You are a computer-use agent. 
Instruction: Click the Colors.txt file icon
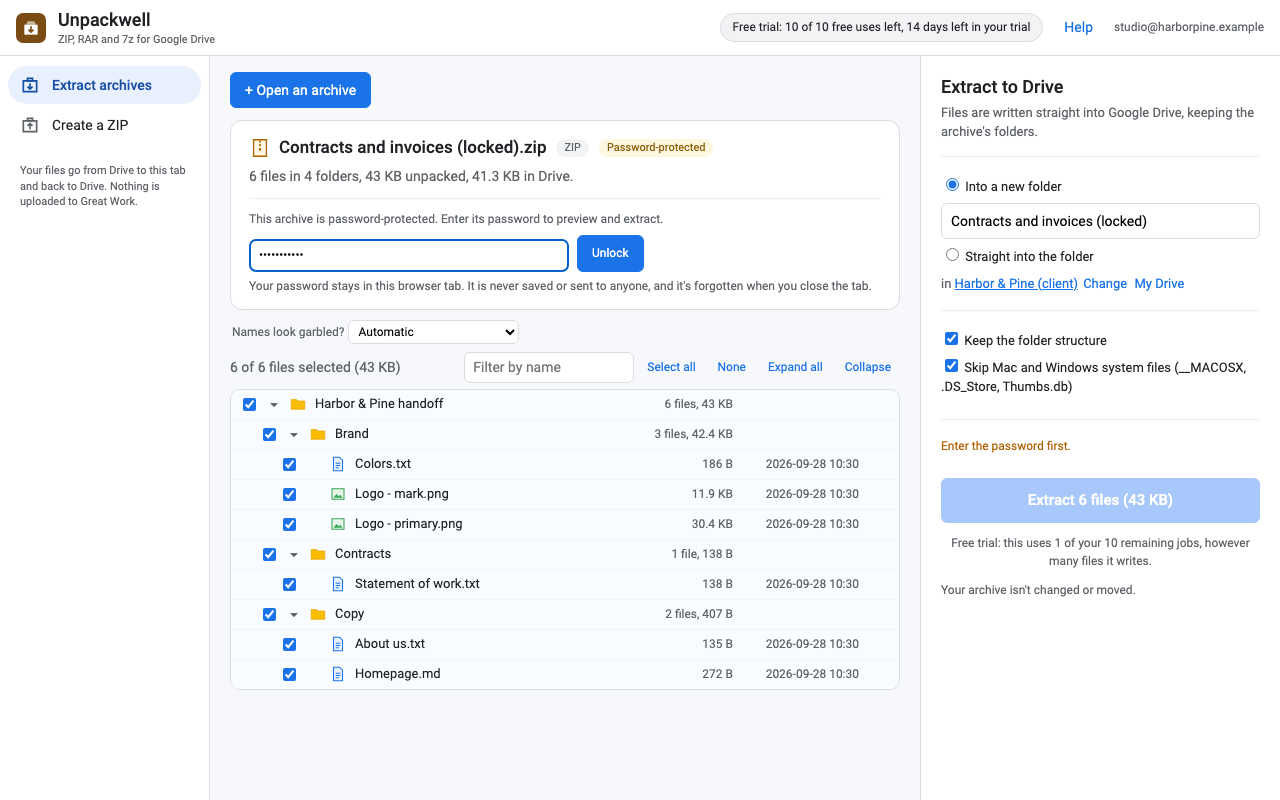[338, 464]
